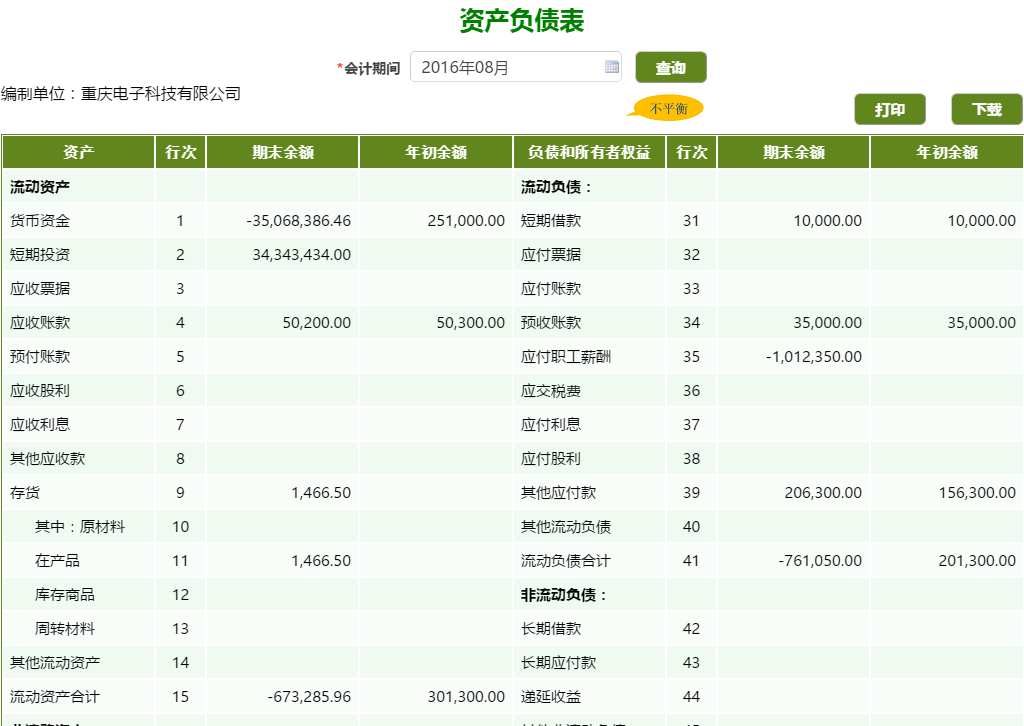The width and height of the screenshot is (1024, 726).
Task: Select 短期投资 row label
Action: pyautogui.click(x=40, y=255)
